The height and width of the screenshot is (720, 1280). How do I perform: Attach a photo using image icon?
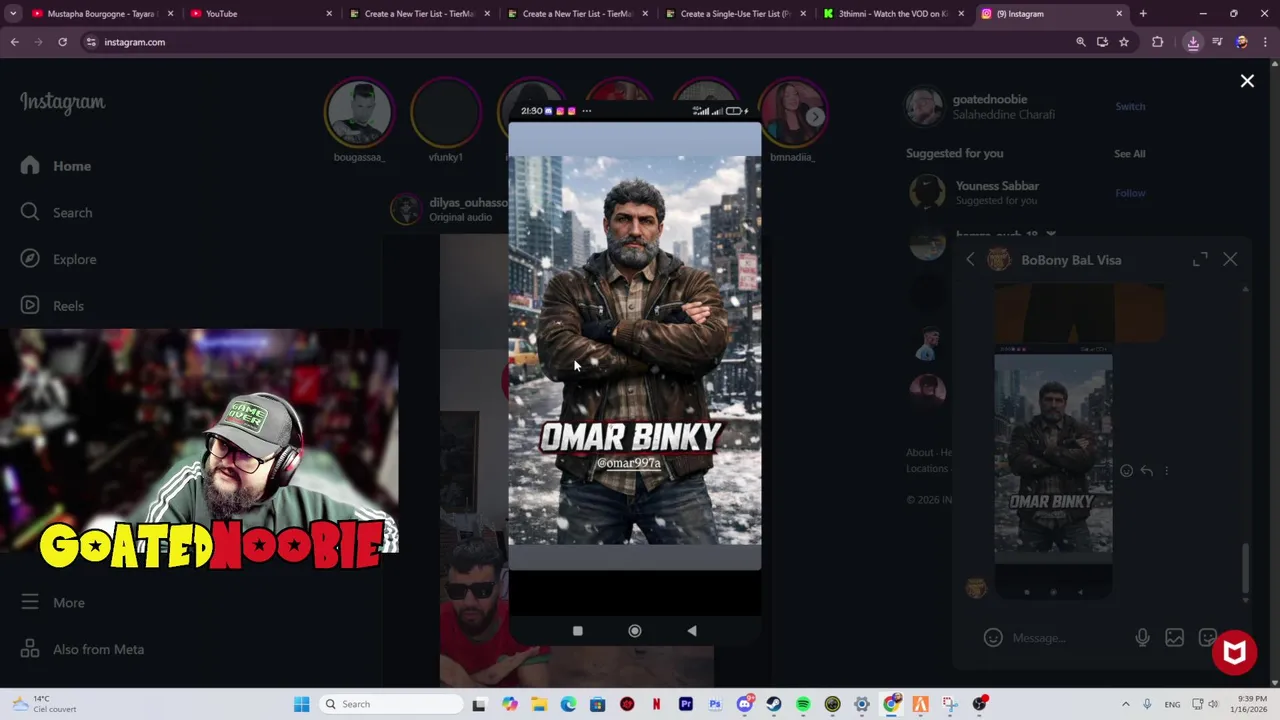(1174, 638)
